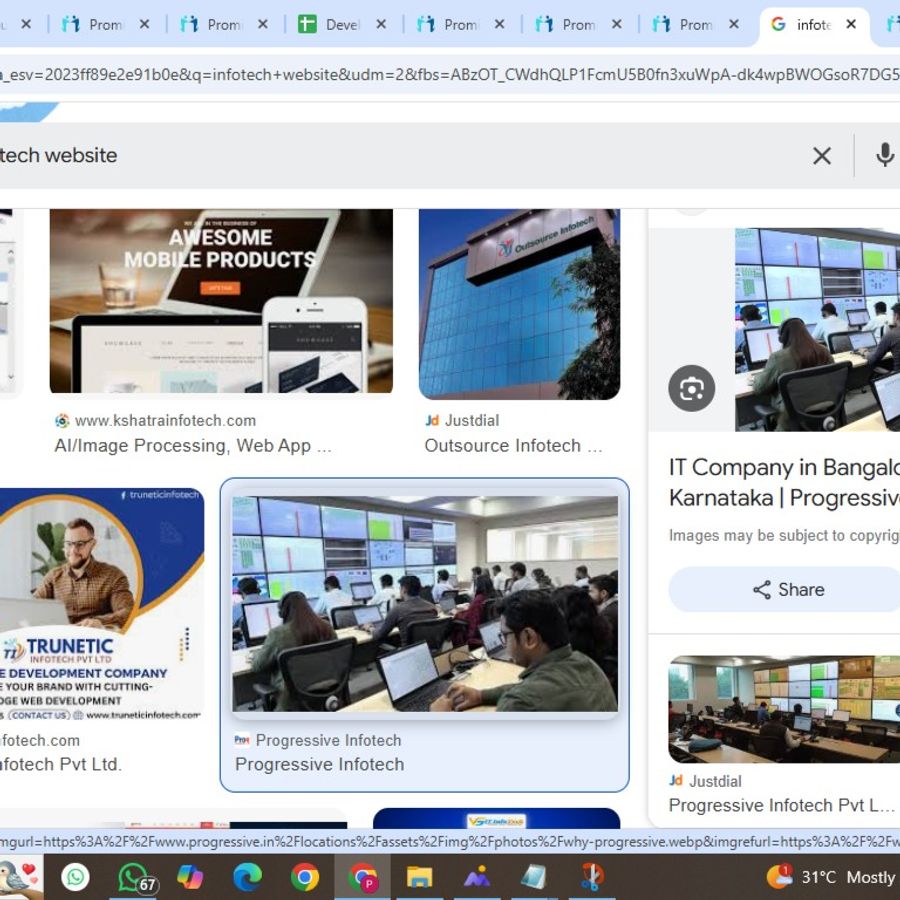Open the Outsource Infotech building image
Viewport: 900px width, 900px height.
pyautogui.click(x=519, y=304)
